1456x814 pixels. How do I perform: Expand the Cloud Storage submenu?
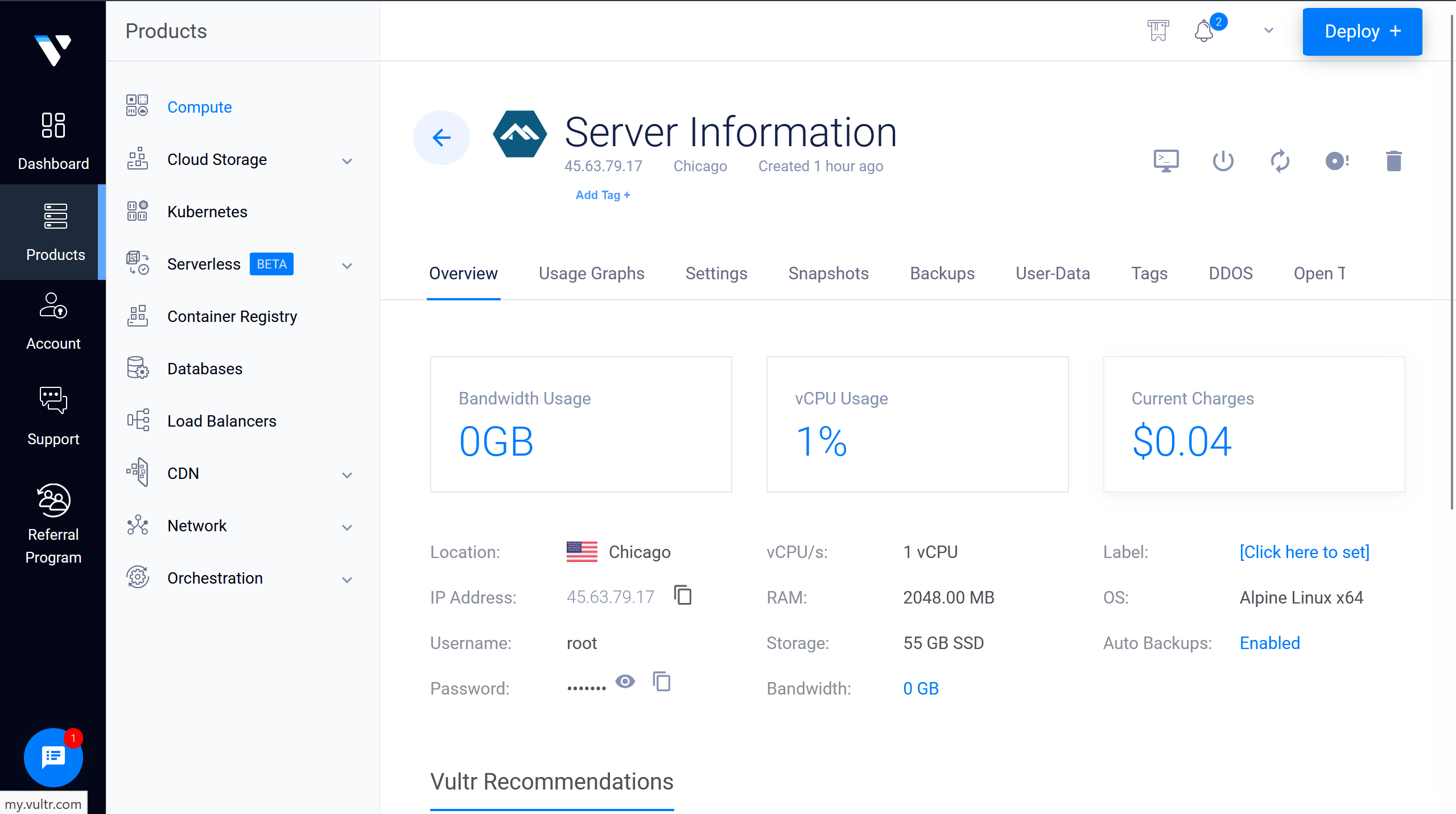[x=347, y=161]
